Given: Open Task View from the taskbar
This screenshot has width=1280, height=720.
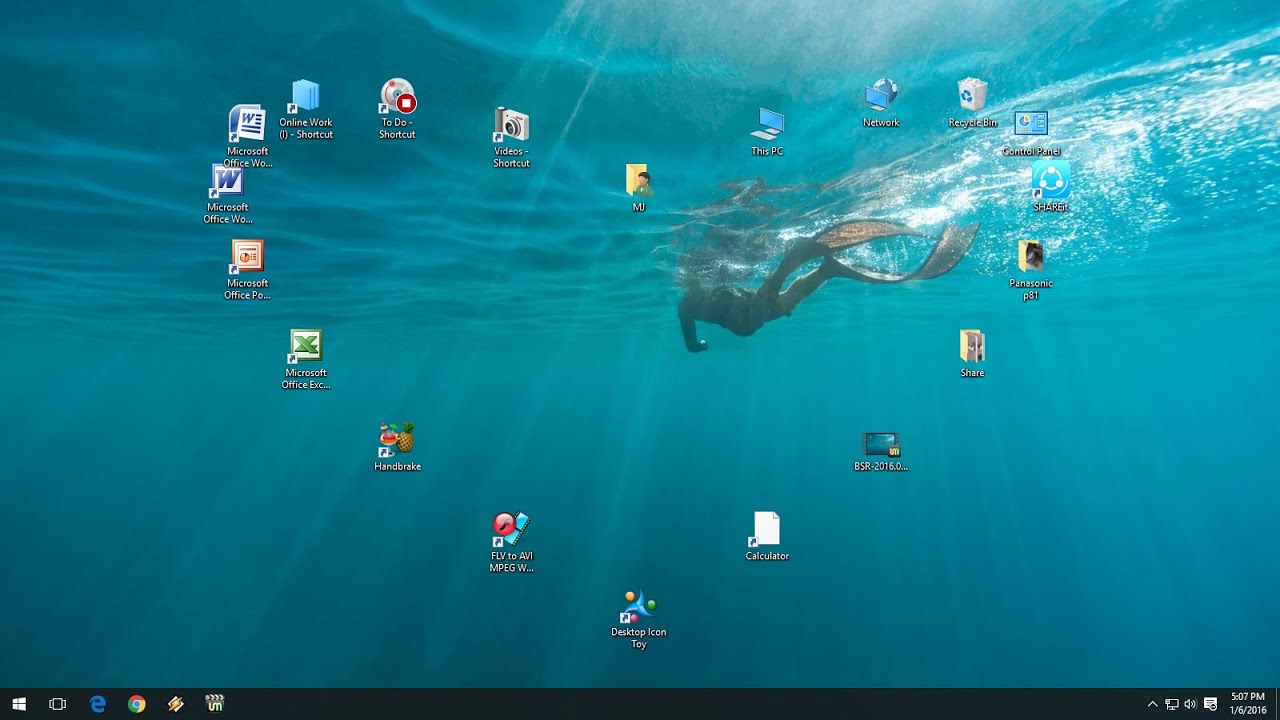Looking at the screenshot, I should 58,704.
